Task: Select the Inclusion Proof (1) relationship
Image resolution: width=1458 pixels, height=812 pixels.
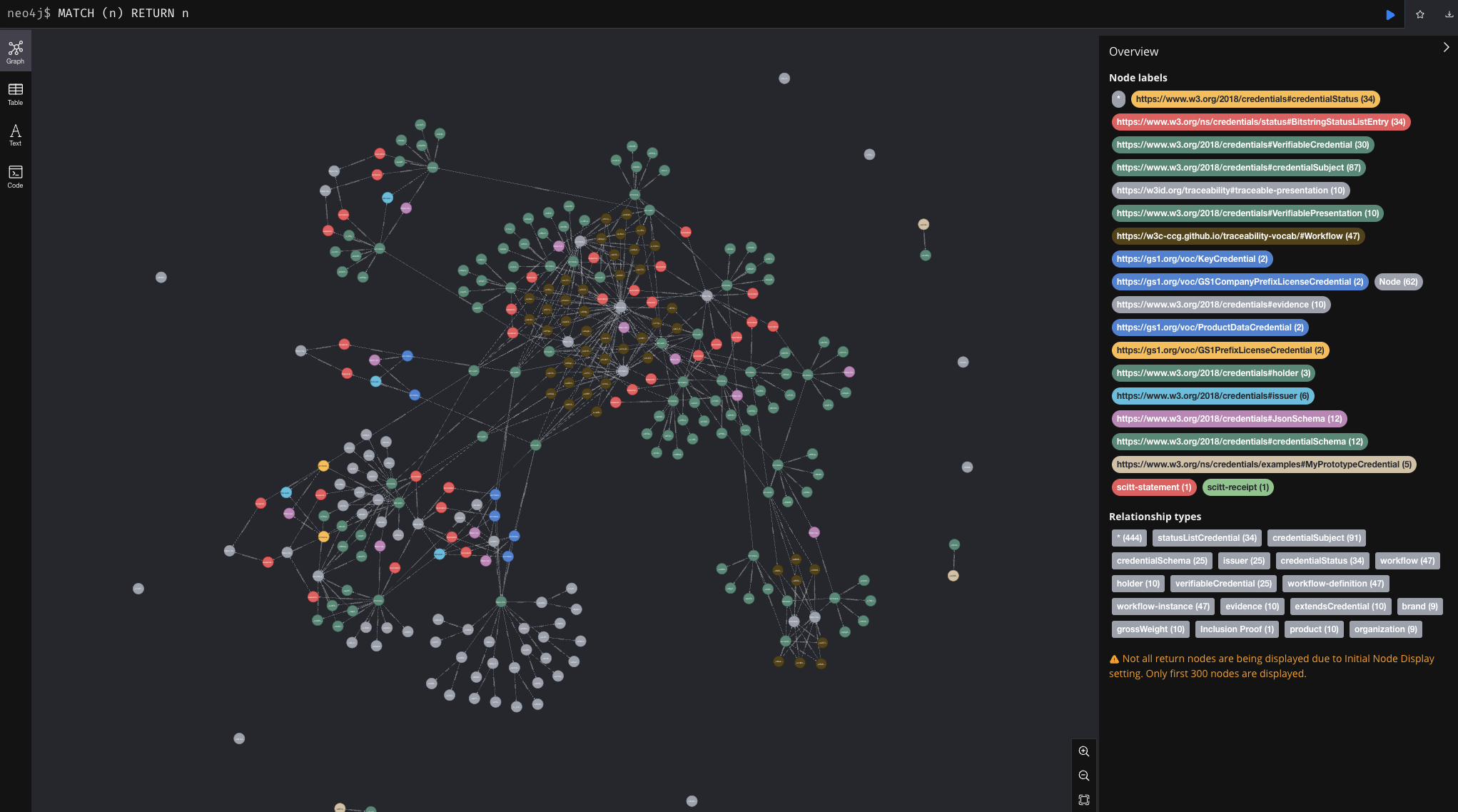Action: 1236,629
